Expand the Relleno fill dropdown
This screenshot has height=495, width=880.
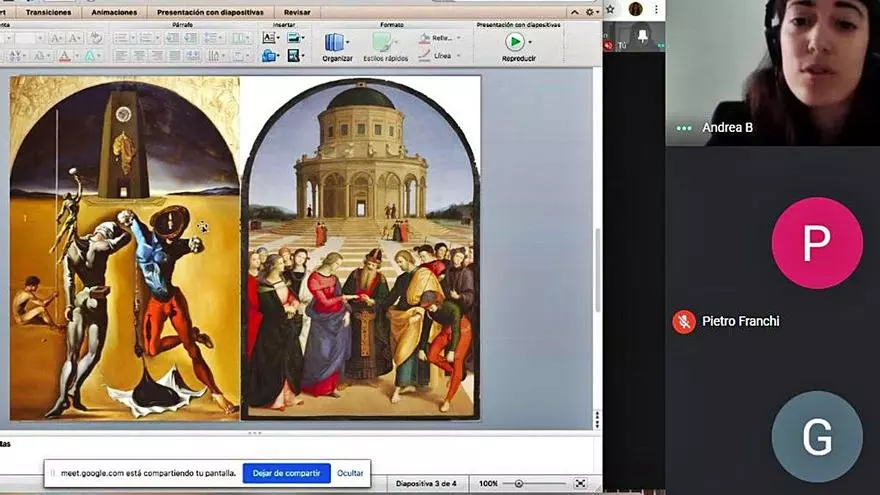tap(457, 38)
